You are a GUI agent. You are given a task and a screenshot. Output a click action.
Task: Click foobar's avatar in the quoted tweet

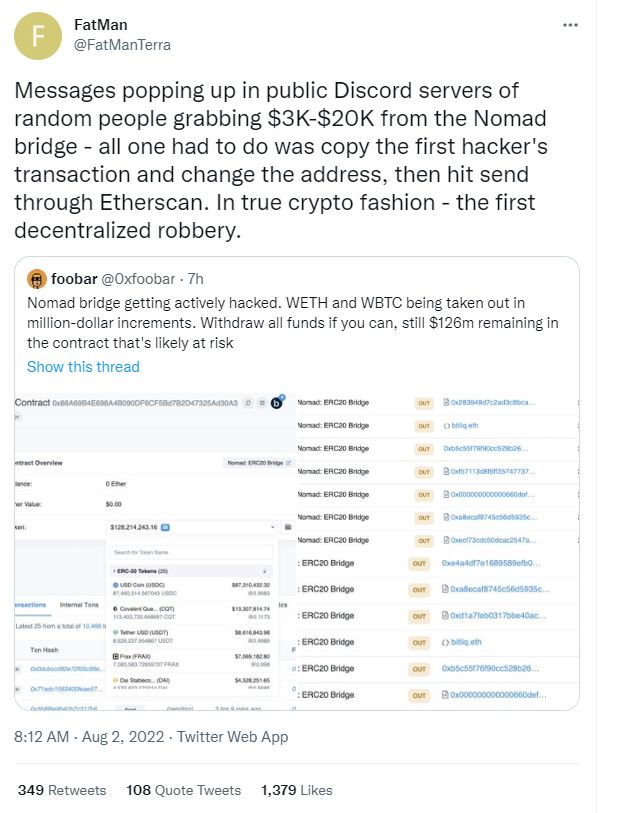tap(38, 278)
